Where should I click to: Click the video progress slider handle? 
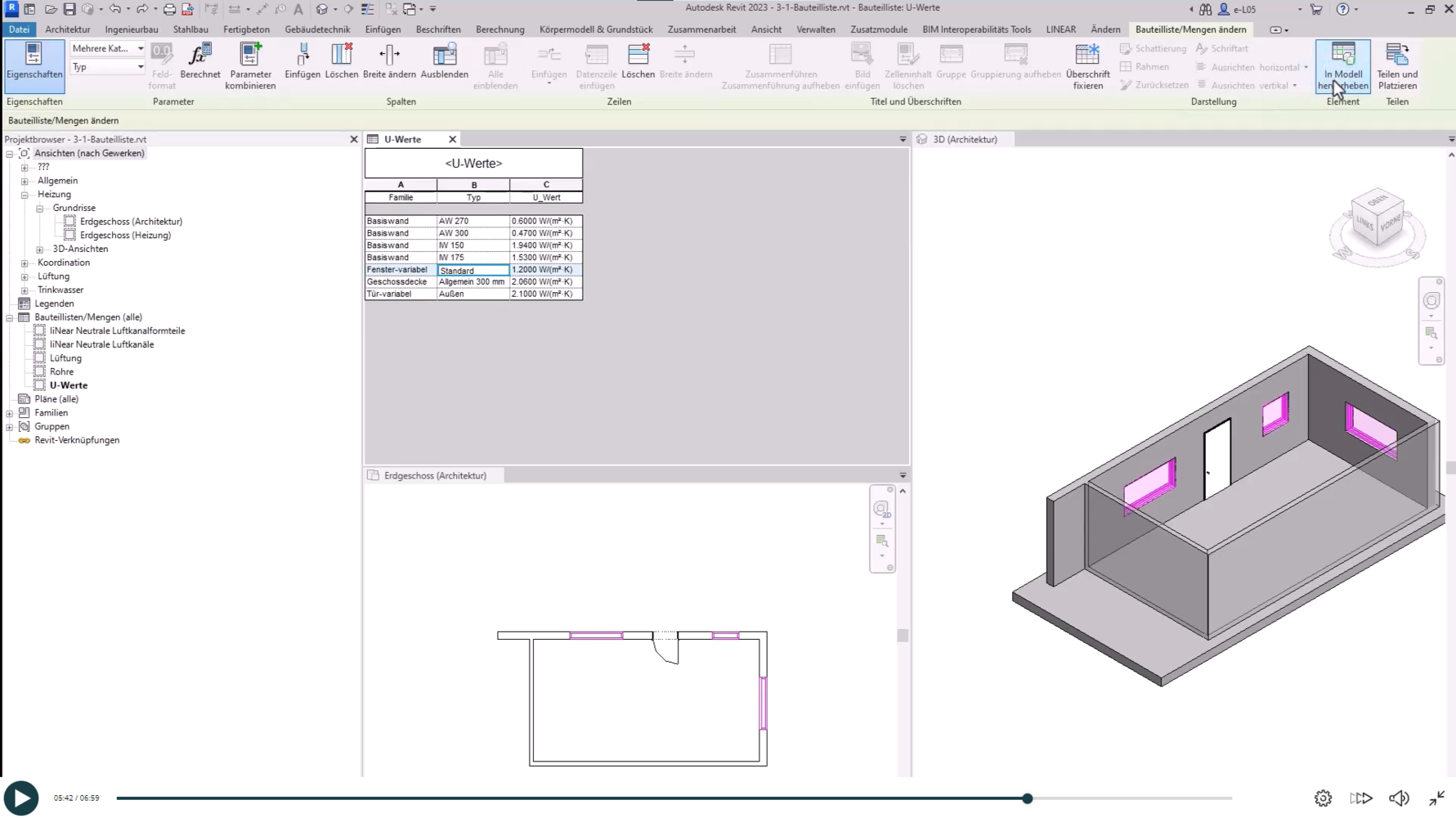coord(1027,798)
